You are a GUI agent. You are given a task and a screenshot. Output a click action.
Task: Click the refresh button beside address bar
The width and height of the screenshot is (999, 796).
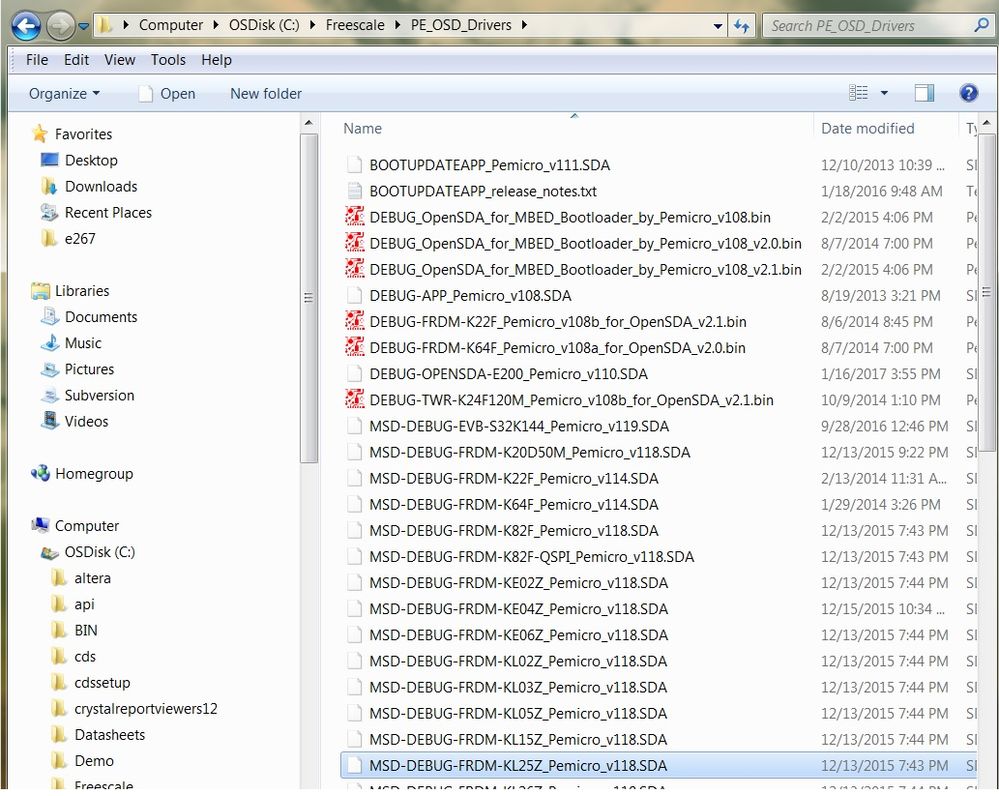tap(742, 26)
